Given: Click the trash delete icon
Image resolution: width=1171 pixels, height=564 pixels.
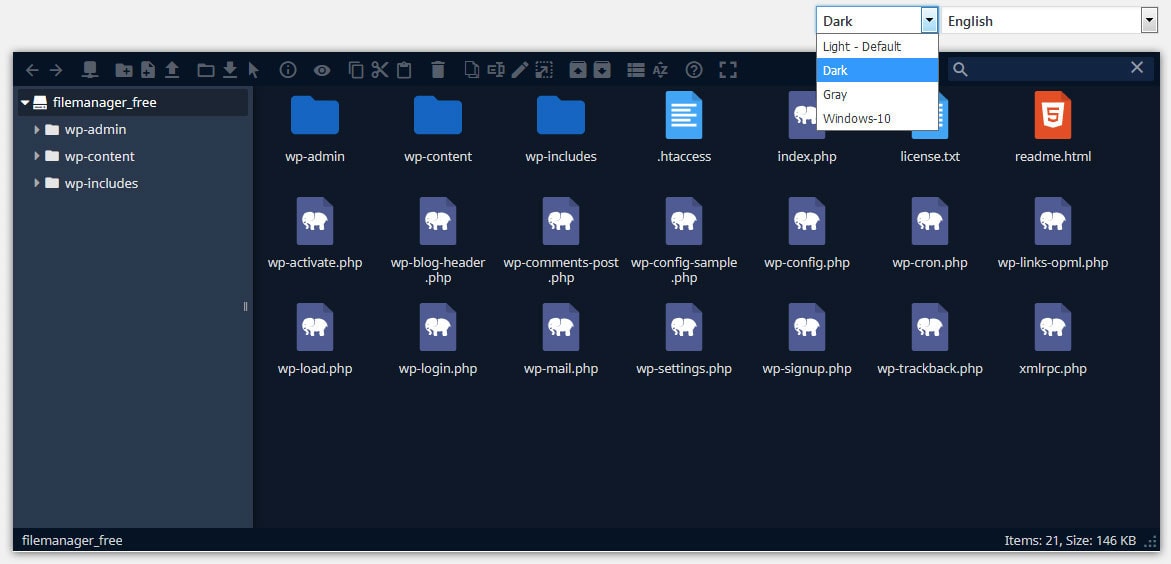Looking at the screenshot, I should 437,70.
